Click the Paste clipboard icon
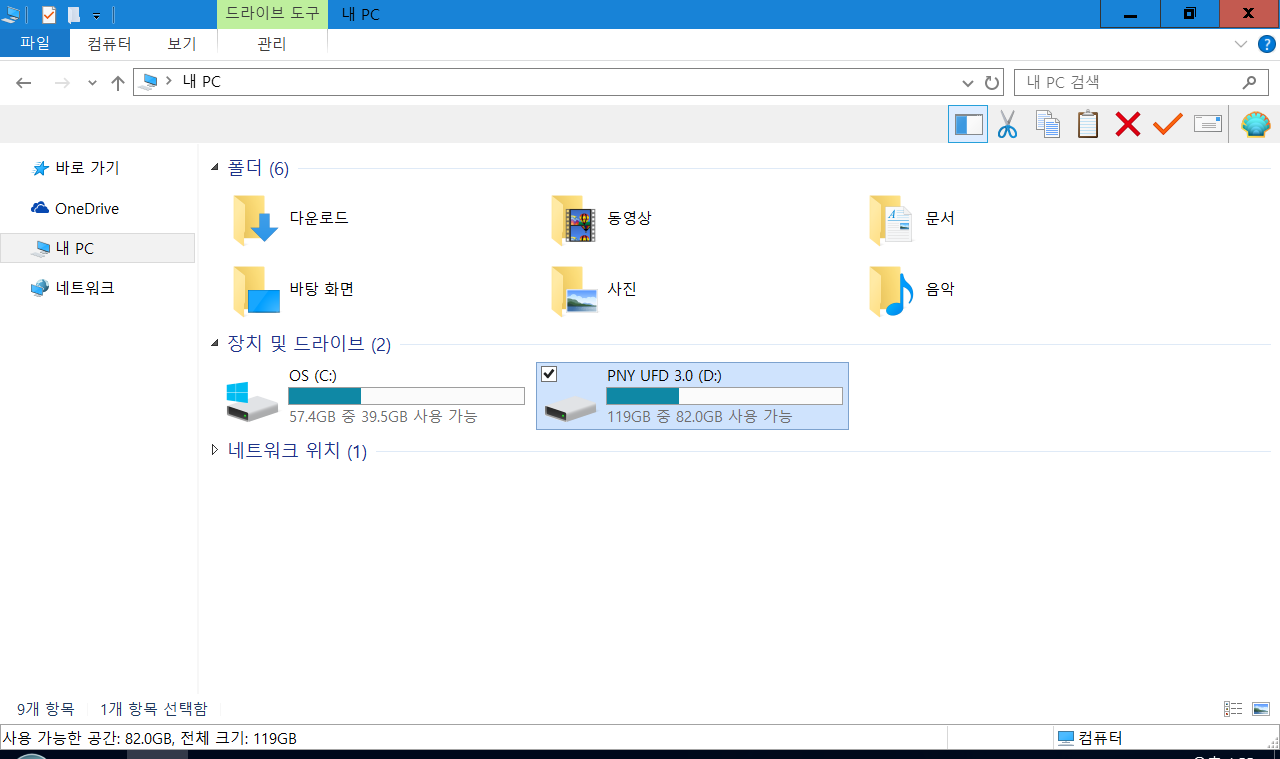The width and height of the screenshot is (1280, 759). (1087, 125)
